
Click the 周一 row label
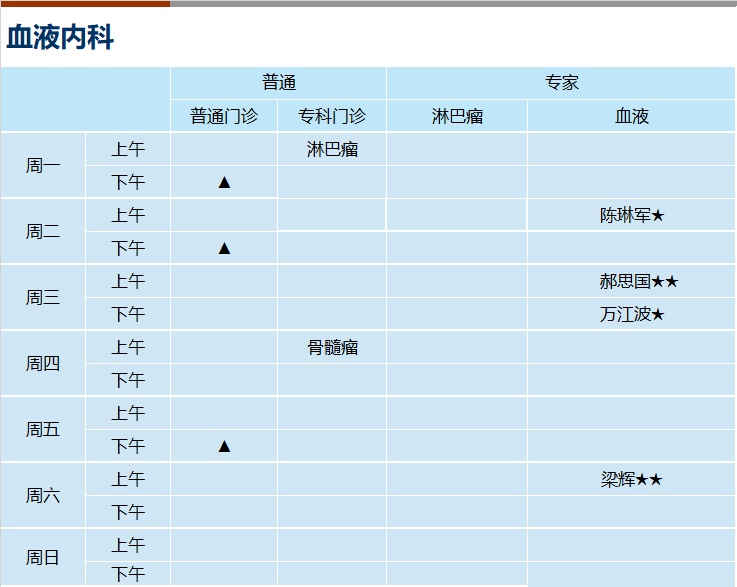tap(43, 165)
